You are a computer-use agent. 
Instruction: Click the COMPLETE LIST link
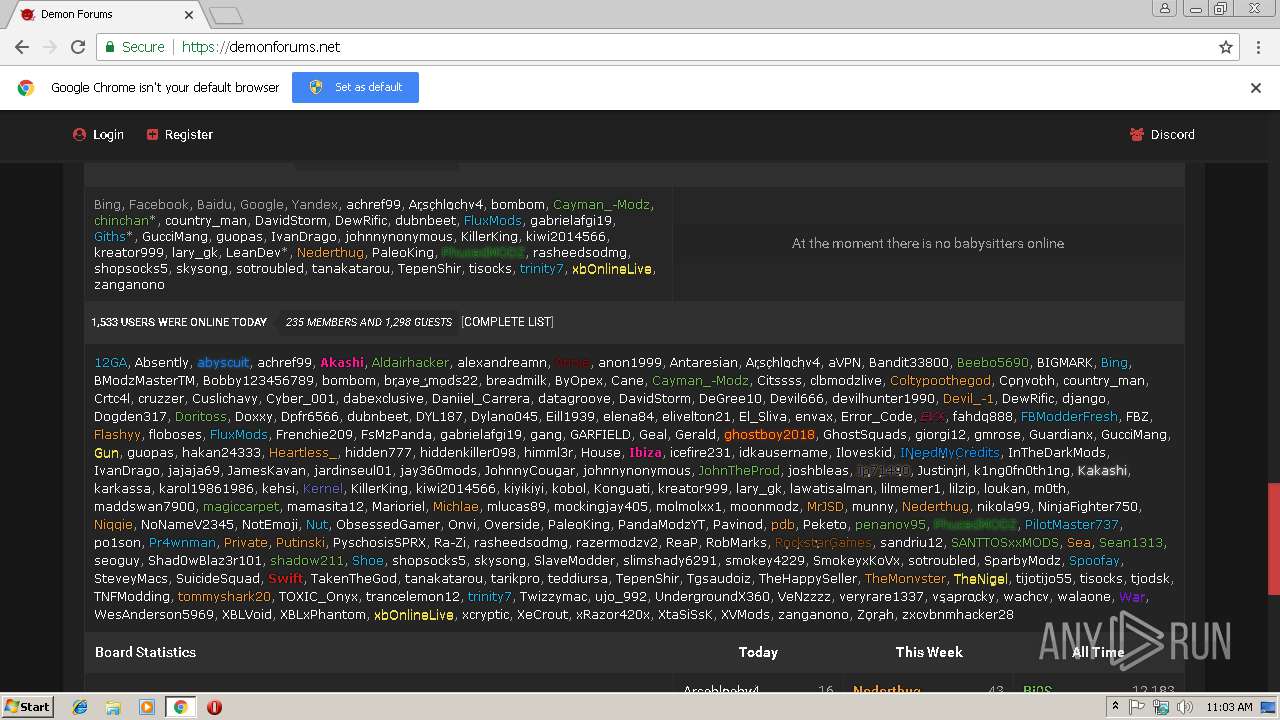tap(507, 322)
